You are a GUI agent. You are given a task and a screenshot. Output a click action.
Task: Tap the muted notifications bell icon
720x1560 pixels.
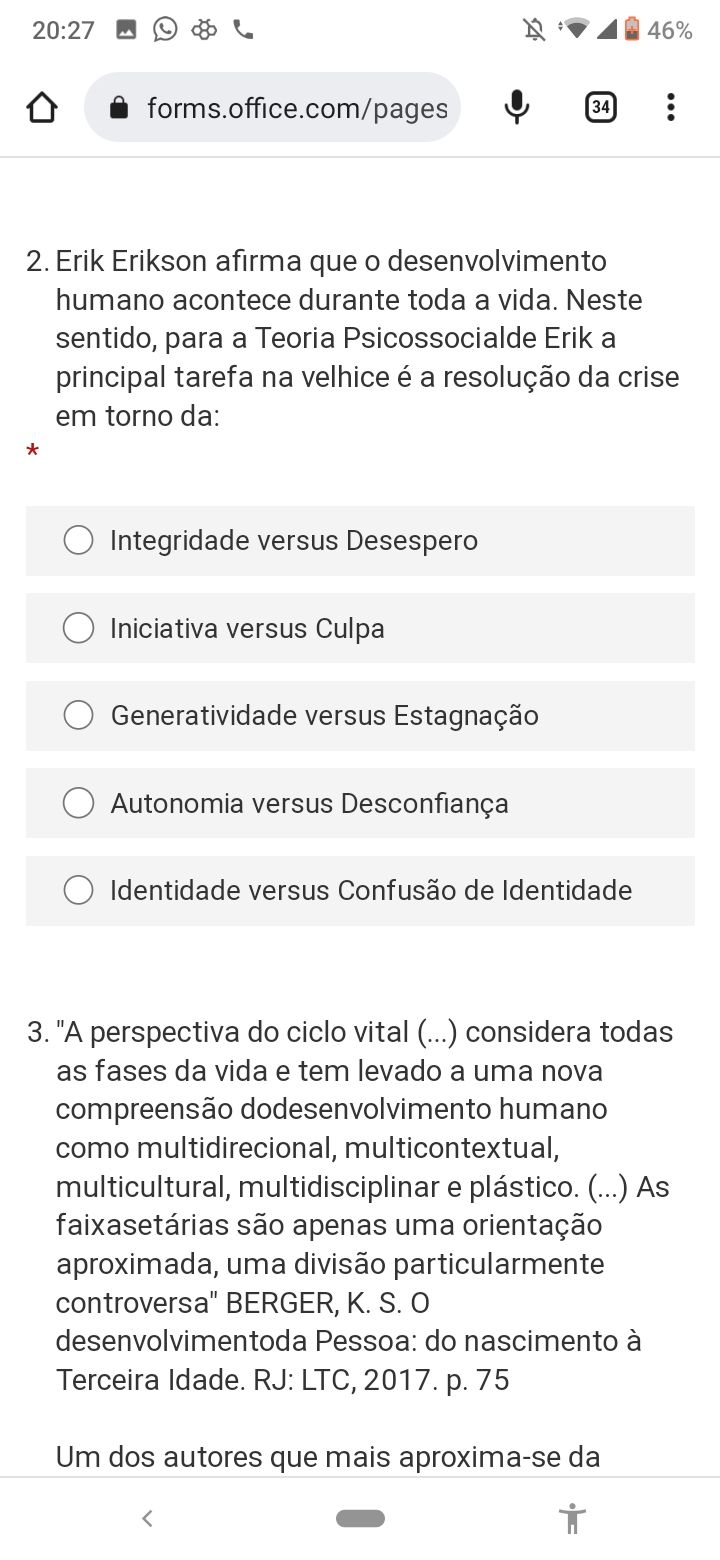(535, 30)
